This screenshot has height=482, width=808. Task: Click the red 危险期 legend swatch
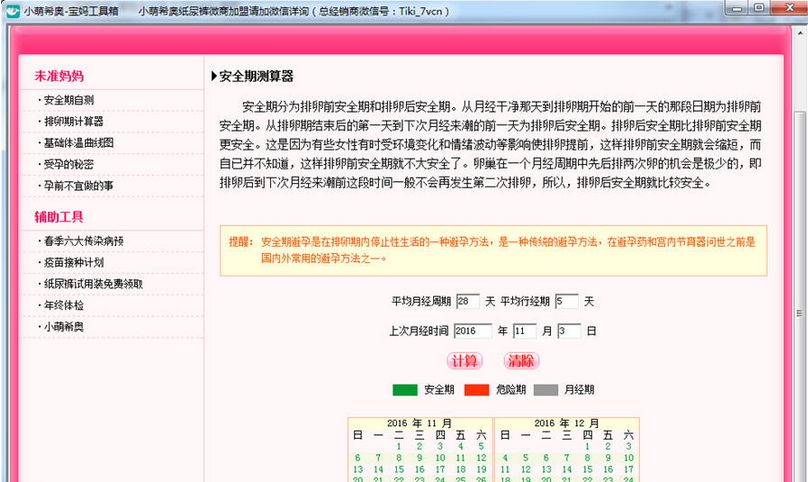coord(477,390)
